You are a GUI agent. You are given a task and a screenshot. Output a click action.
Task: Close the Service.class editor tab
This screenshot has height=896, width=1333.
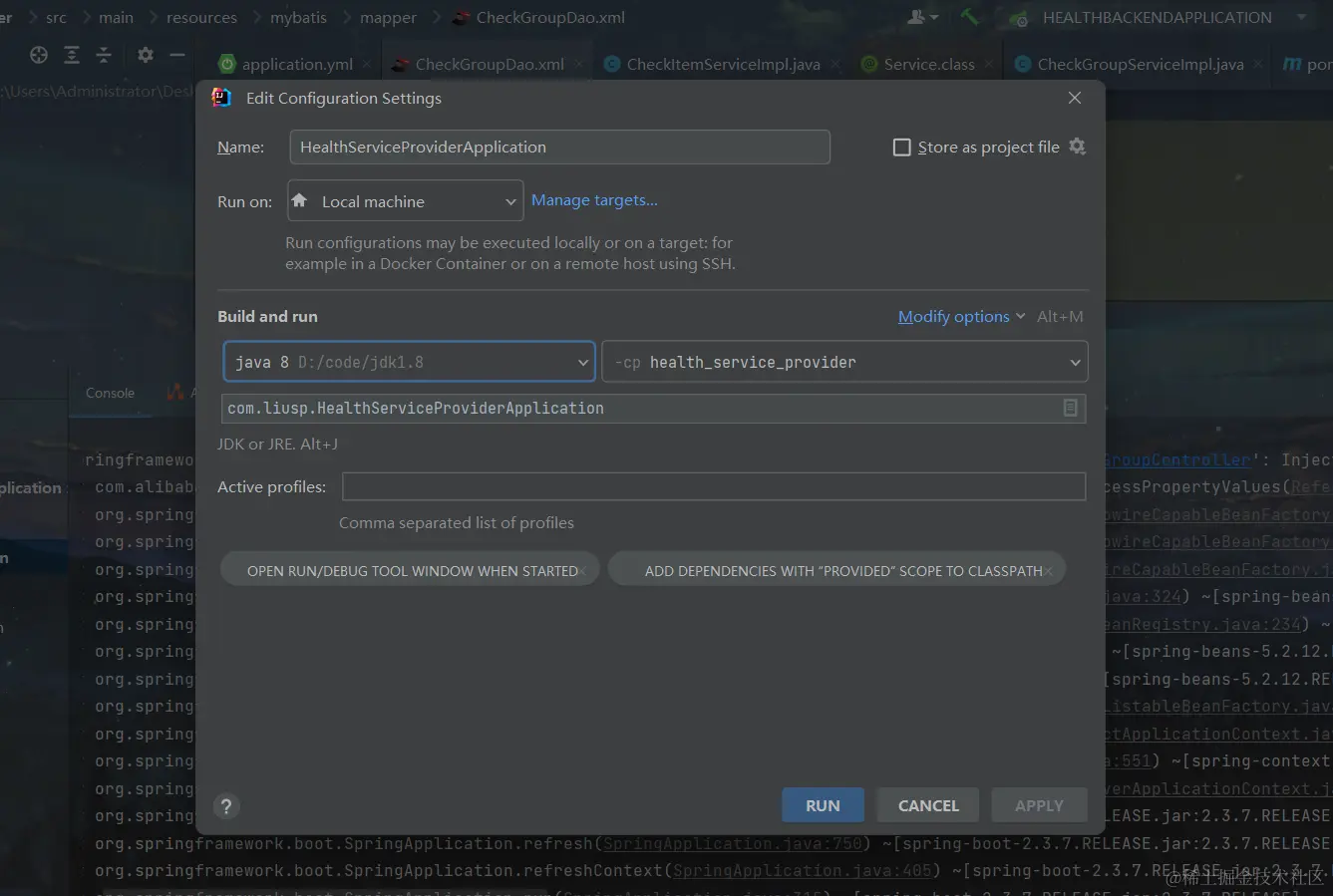[988, 64]
